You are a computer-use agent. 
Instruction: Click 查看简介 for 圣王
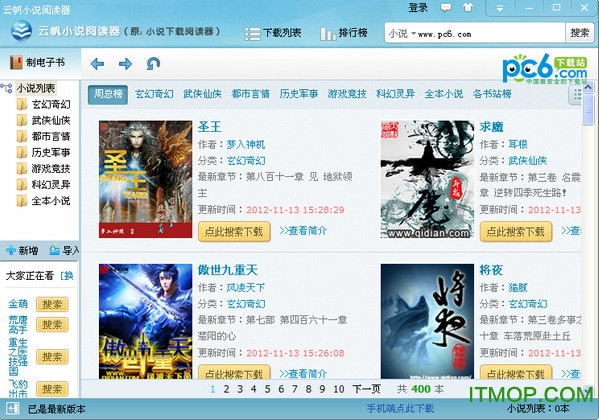pos(303,231)
